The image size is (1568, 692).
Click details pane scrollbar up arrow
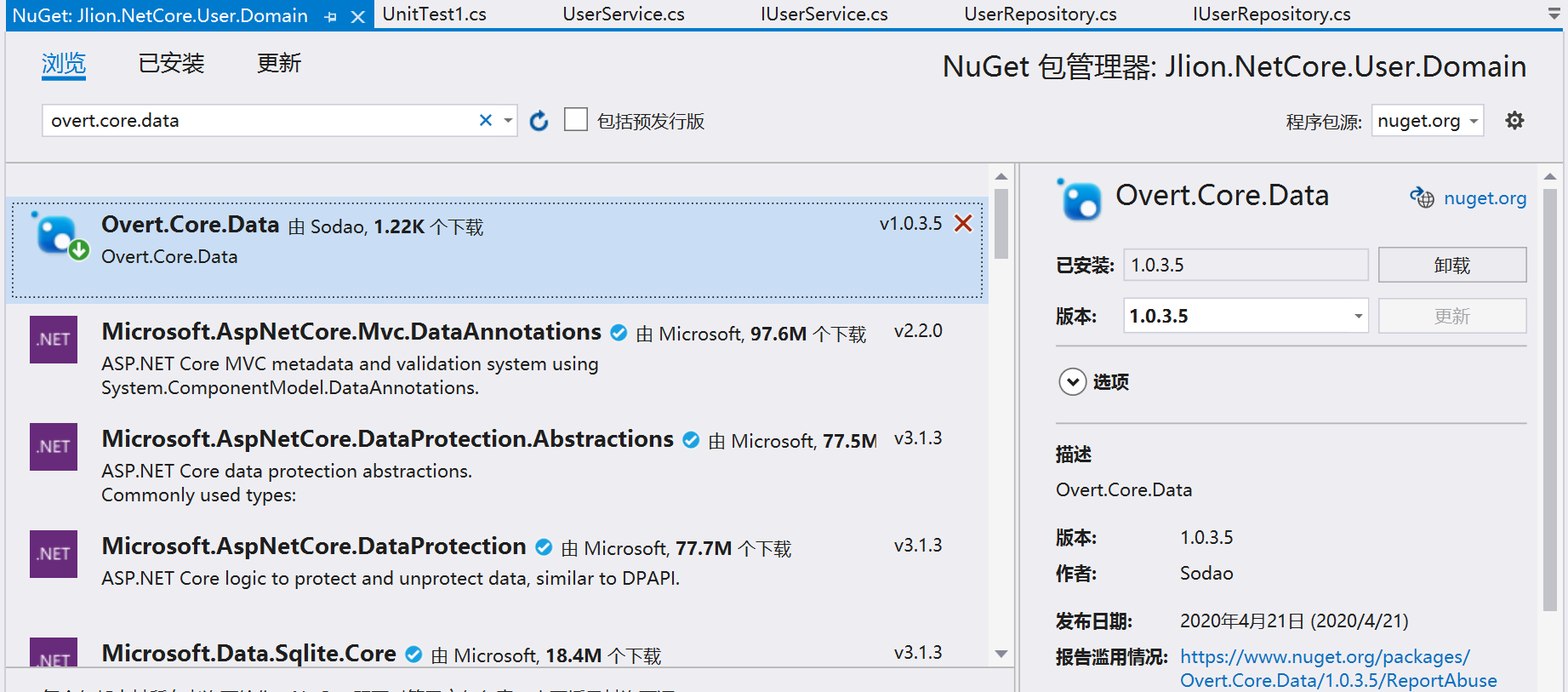click(x=1550, y=176)
